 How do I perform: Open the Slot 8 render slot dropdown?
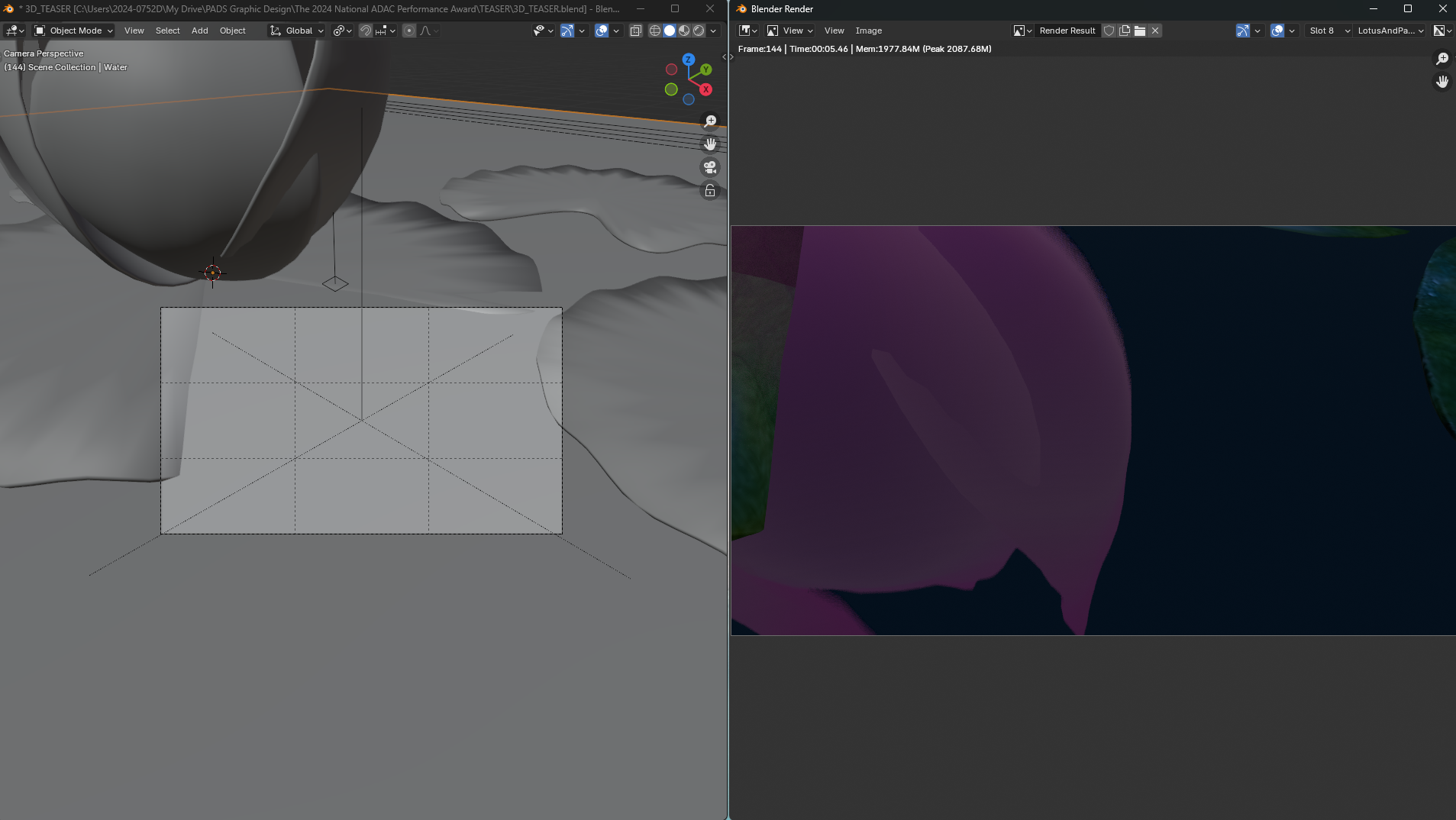(x=1328, y=31)
